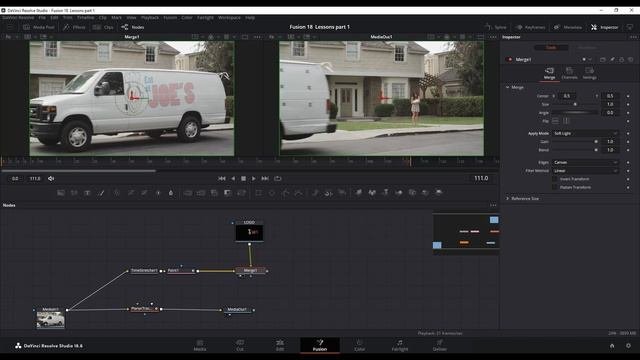Go to first frame button
This screenshot has width=640, height=360.
(x=222, y=178)
